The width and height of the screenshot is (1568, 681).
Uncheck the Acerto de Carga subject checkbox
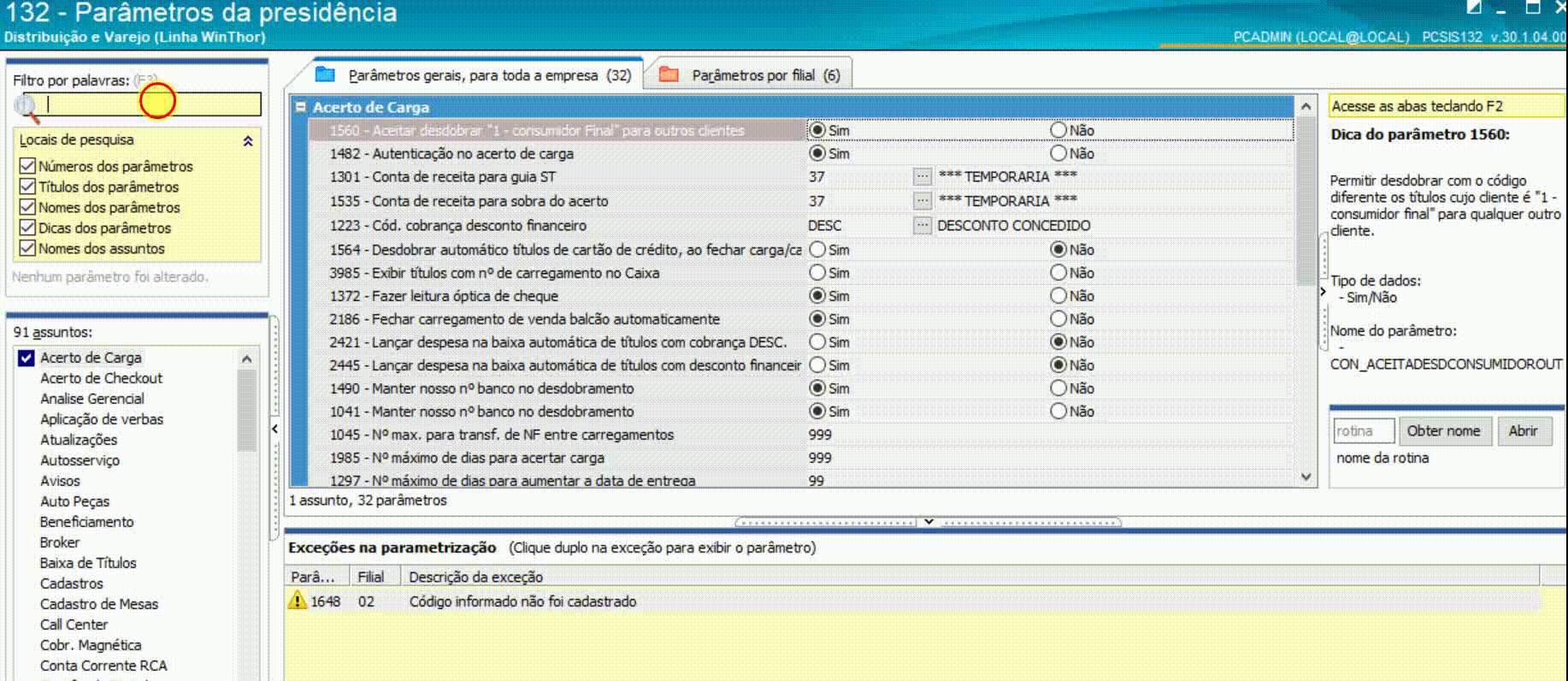(x=27, y=358)
